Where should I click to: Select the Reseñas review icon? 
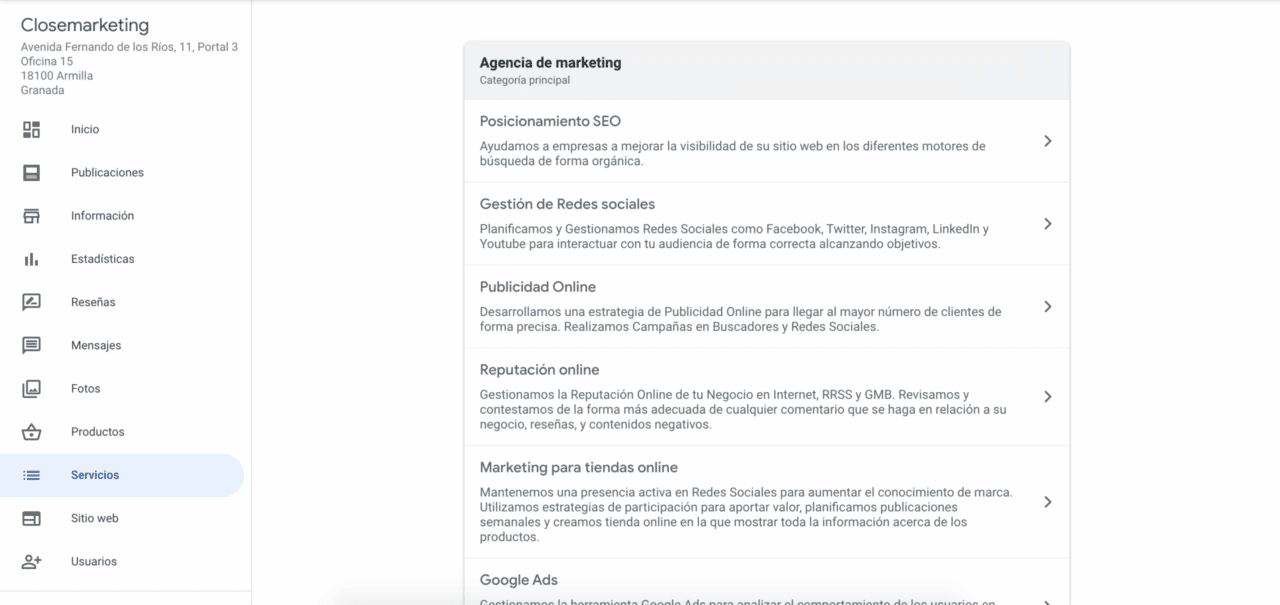click(30, 301)
